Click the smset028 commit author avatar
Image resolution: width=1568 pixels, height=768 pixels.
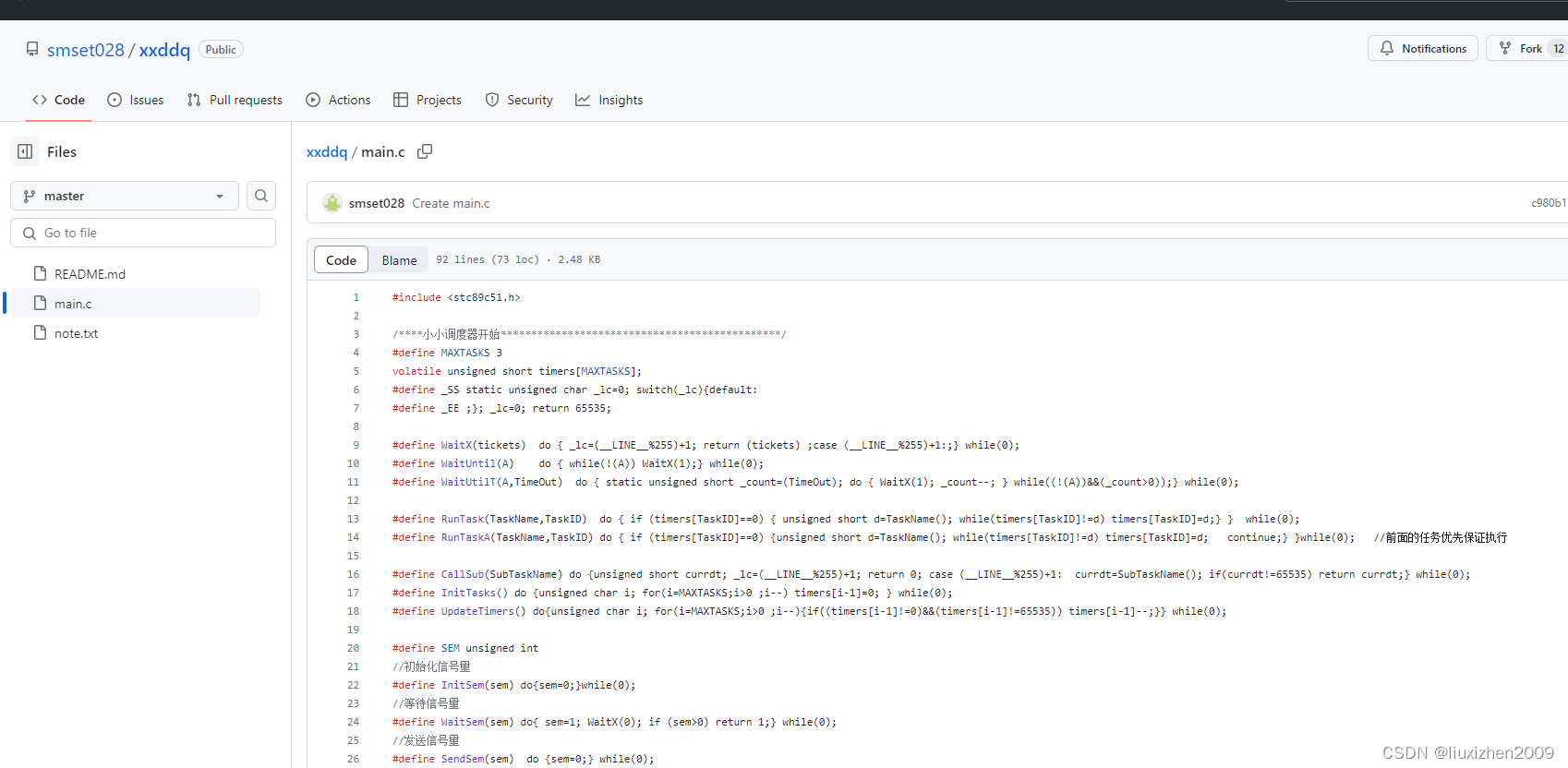click(x=332, y=203)
